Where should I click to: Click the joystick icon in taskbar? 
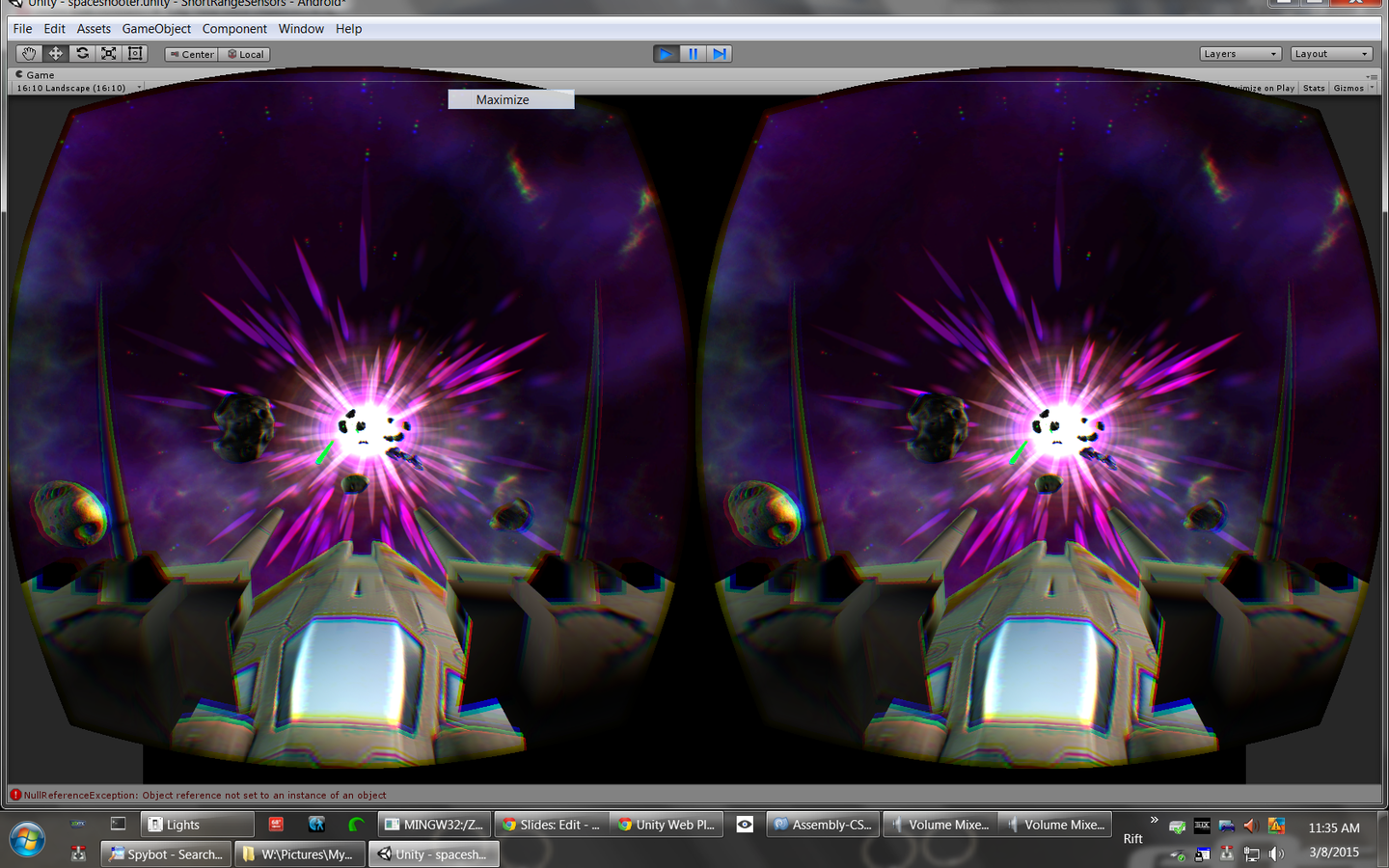[78, 854]
